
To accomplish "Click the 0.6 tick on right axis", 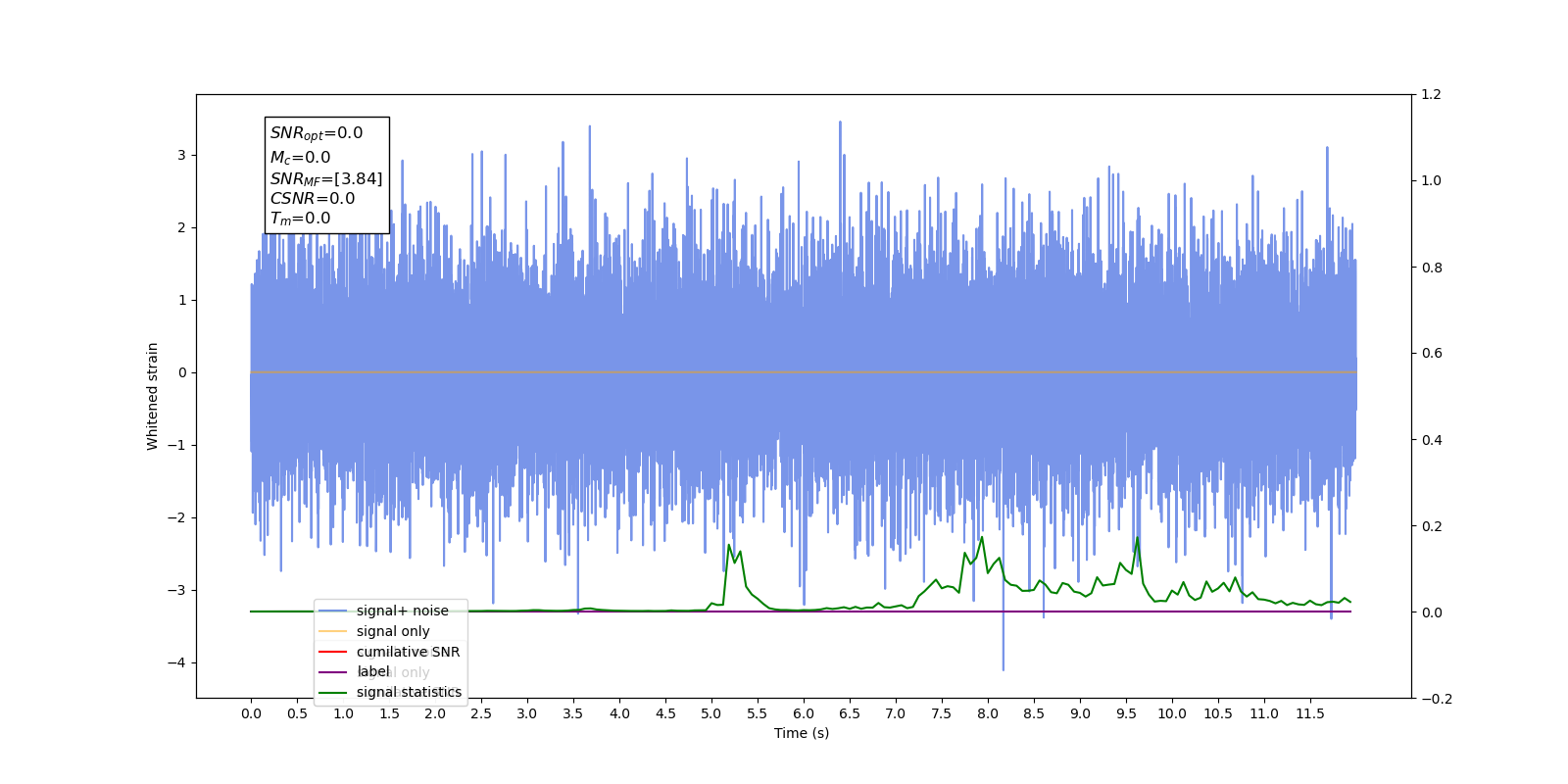I will (x=1432, y=354).
